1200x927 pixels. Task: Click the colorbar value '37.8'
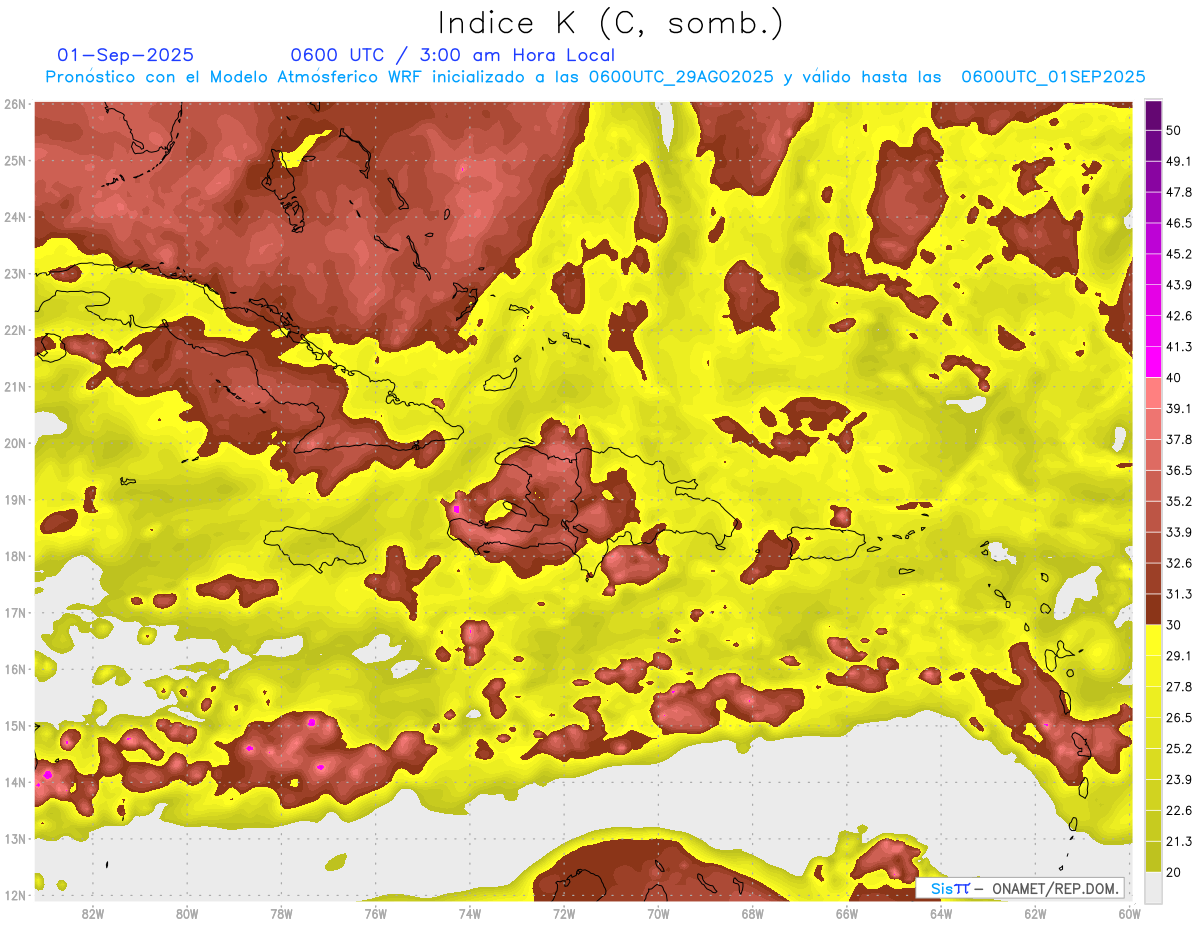tap(1178, 440)
